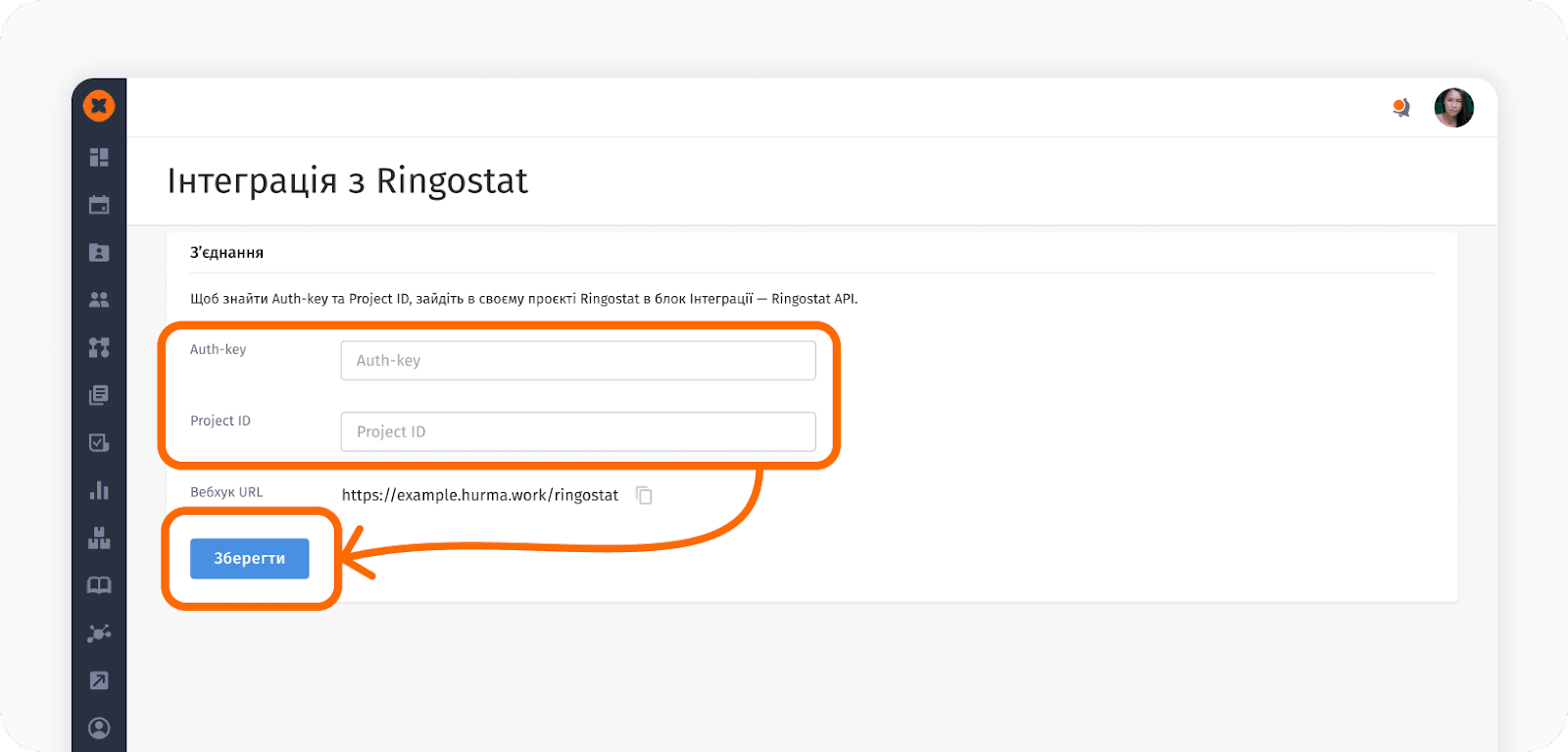Open the org structure flow icon

click(99, 347)
